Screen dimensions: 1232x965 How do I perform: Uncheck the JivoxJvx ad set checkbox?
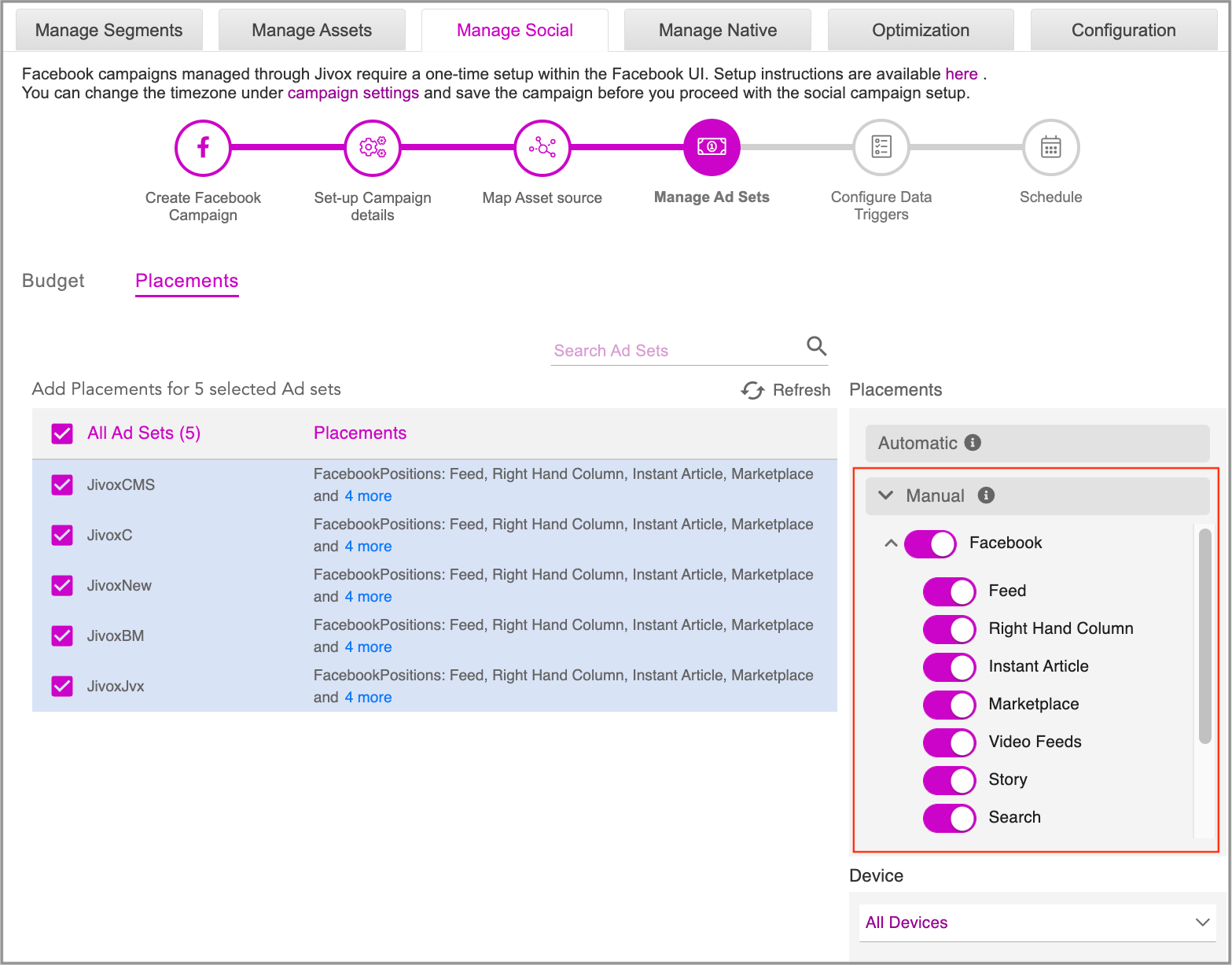coord(62,687)
